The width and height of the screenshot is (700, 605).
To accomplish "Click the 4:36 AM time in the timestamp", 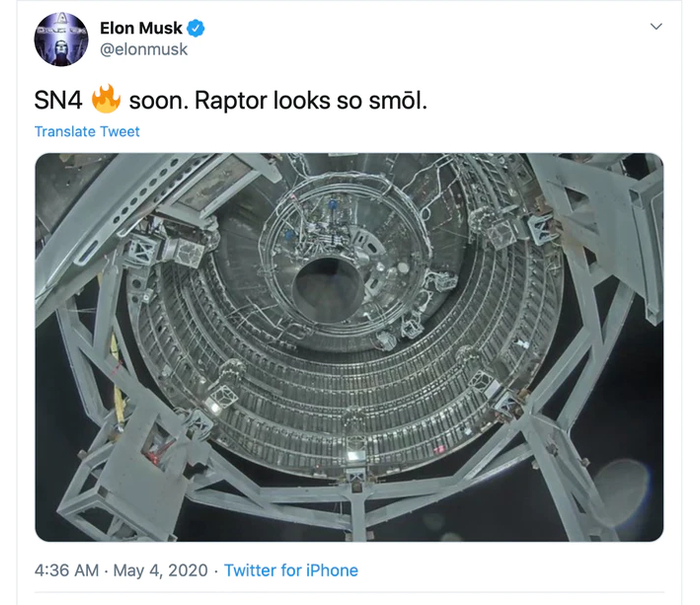I will pos(66,570).
